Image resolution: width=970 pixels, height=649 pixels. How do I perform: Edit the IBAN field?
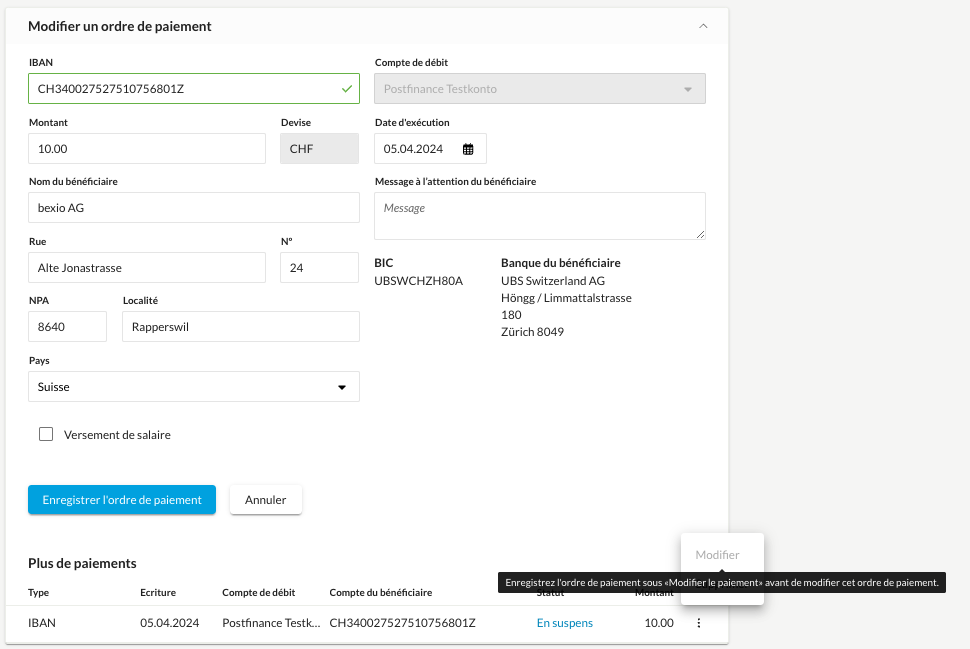click(x=194, y=88)
